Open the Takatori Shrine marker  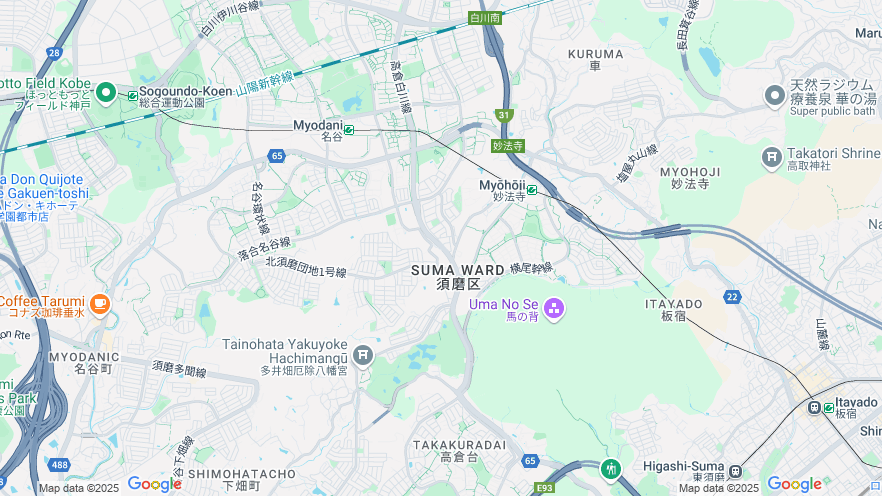click(x=772, y=158)
